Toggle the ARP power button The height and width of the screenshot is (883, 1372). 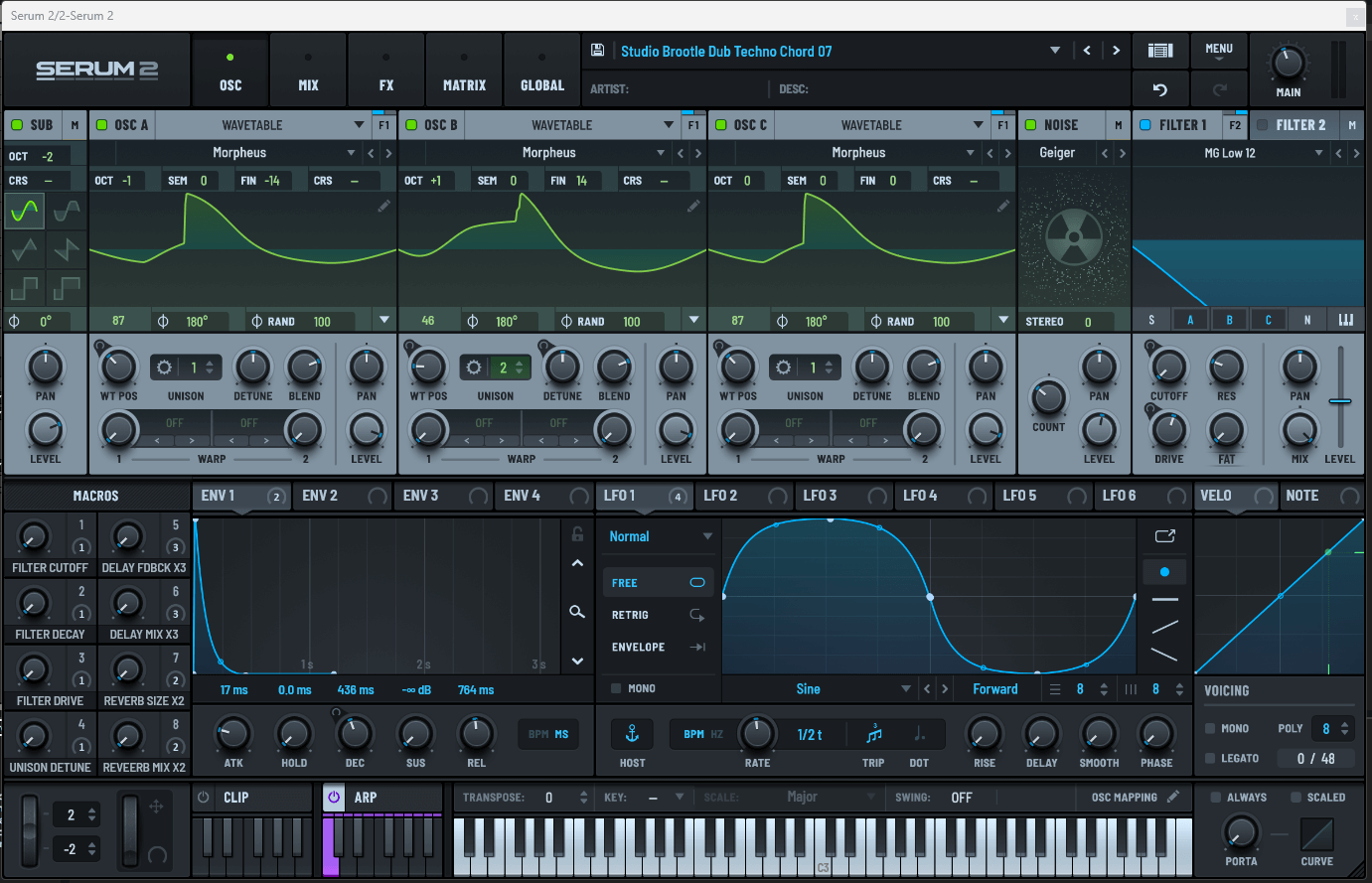[332, 797]
